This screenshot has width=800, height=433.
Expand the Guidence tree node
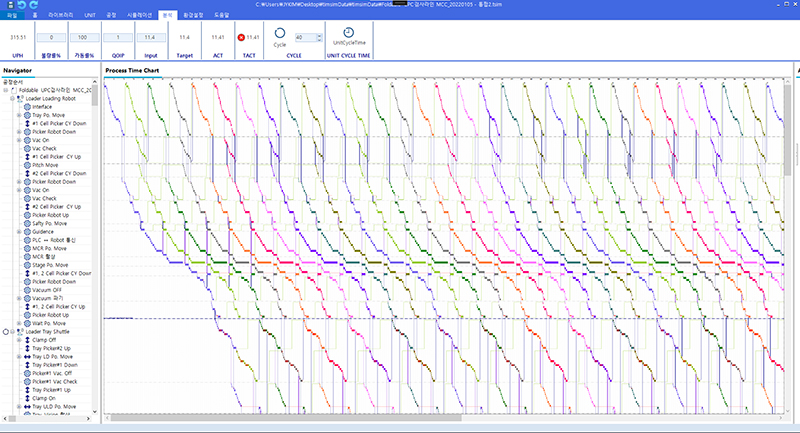(x=19, y=231)
